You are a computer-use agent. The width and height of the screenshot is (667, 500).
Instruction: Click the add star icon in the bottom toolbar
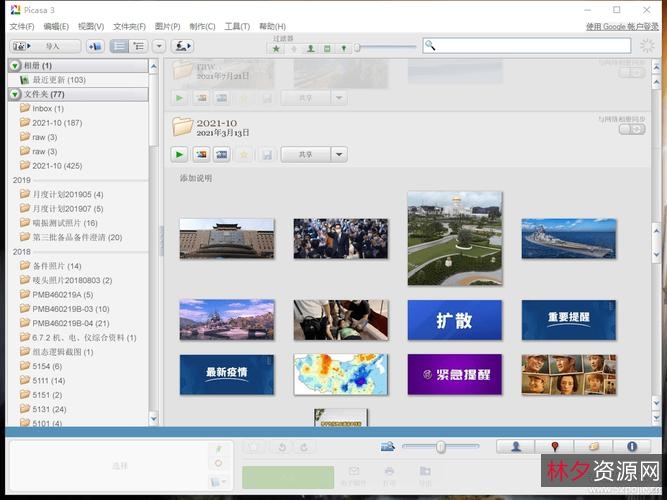click(x=254, y=447)
